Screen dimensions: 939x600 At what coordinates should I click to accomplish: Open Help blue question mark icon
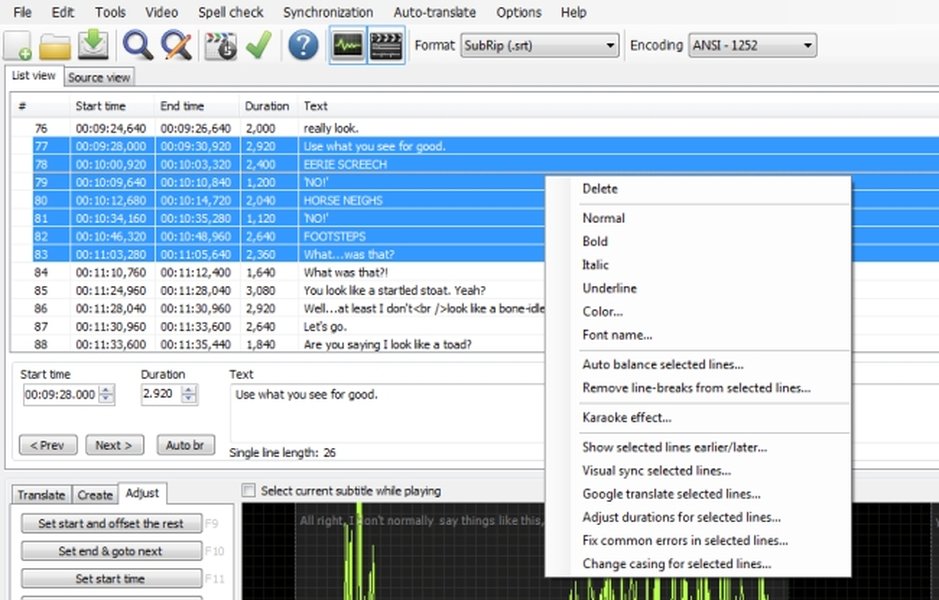click(304, 46)
